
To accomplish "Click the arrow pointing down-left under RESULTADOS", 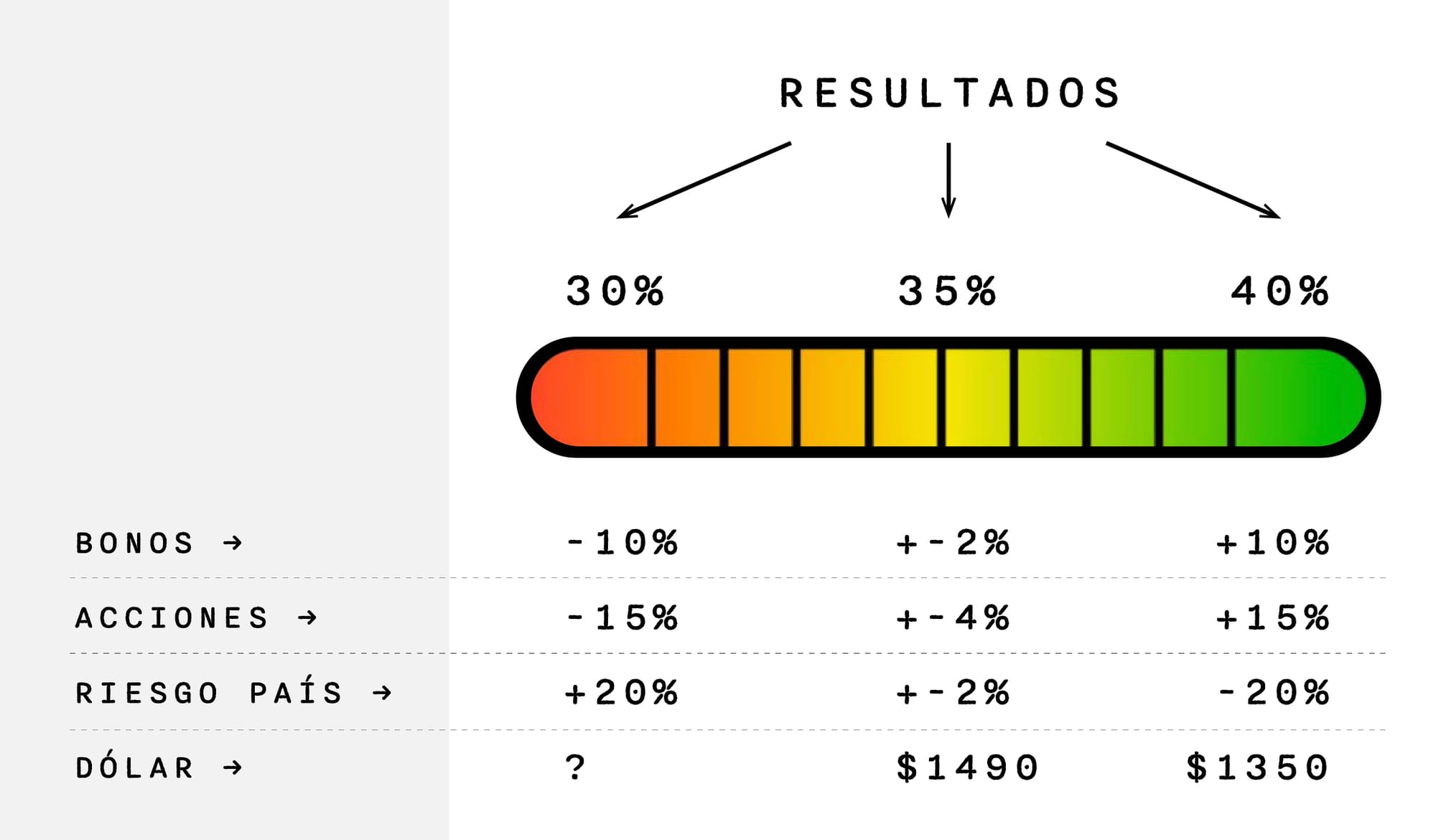I will click(x=704, y=180).
